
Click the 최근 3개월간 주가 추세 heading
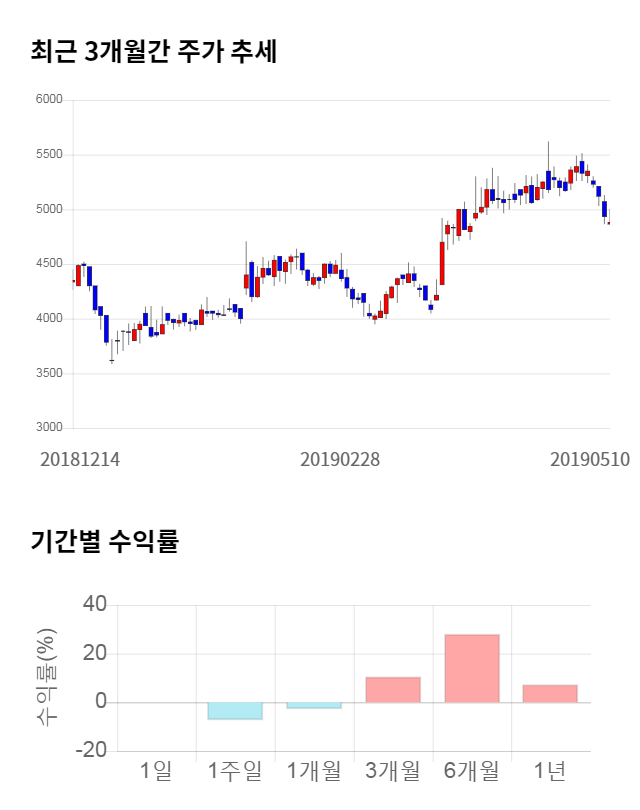click(154, 52)
